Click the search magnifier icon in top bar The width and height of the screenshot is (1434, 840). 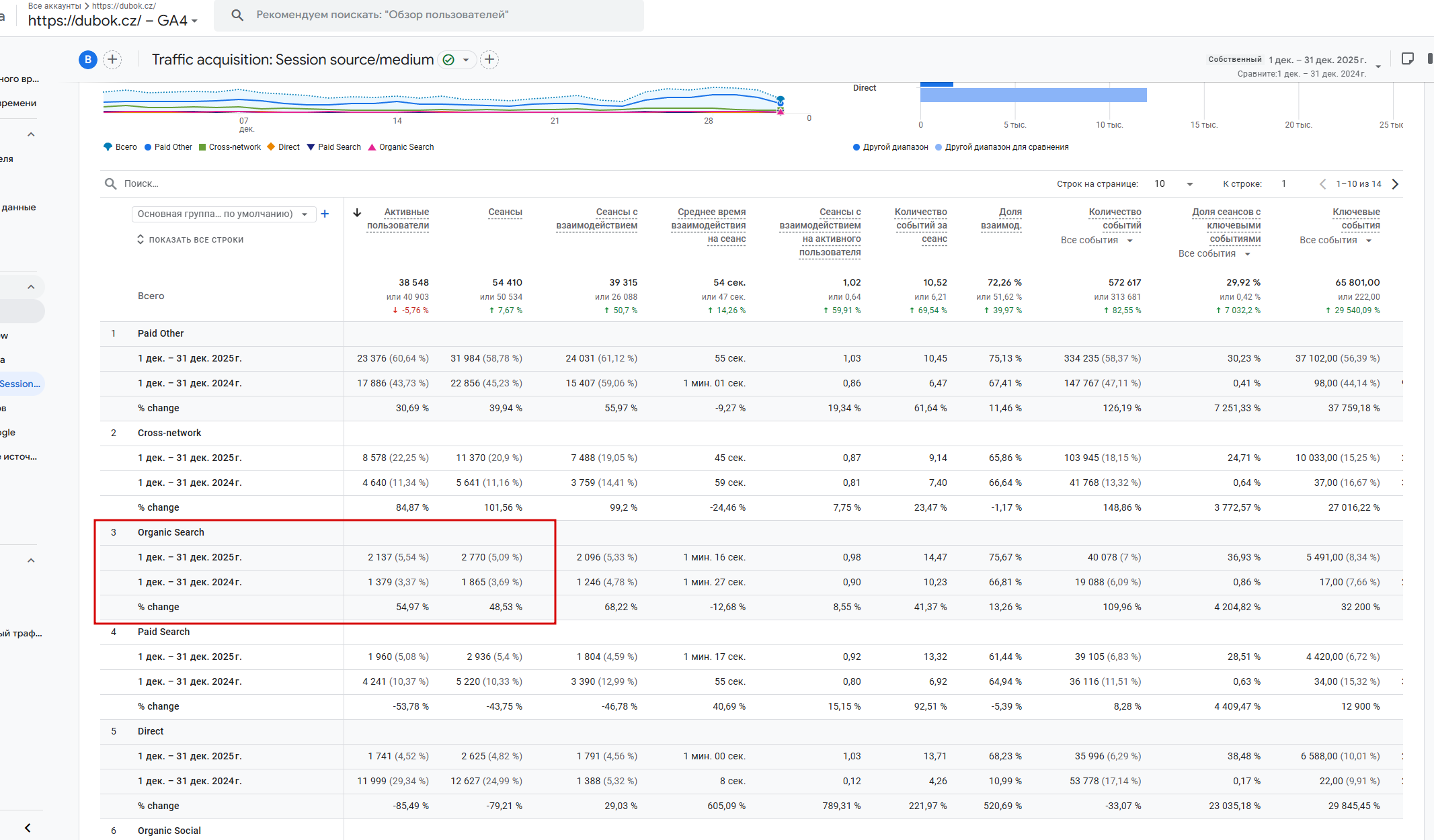coord(237,15)
